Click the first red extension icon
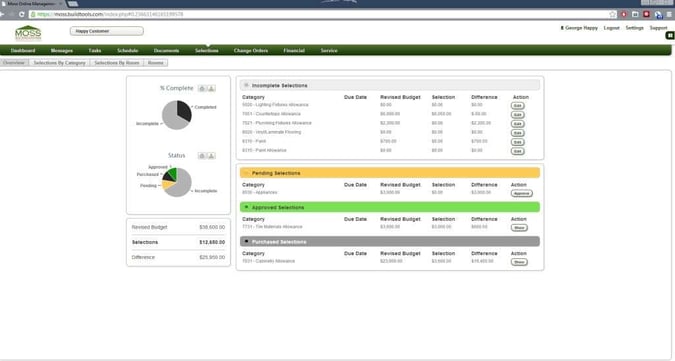The height and width of the screenshot is (361, 675). [x=624, y=14]
